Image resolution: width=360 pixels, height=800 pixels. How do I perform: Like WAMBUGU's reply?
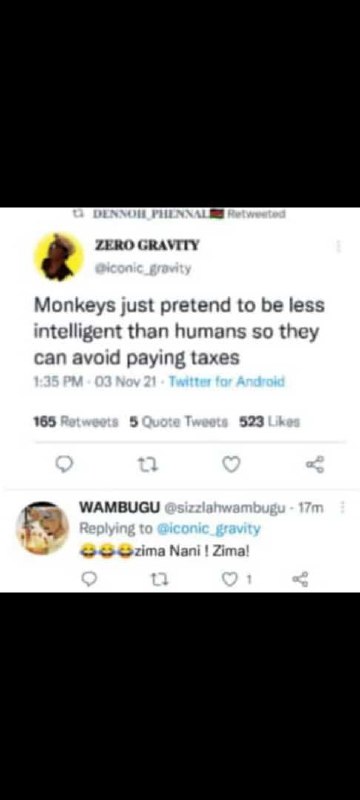click(x=228, y=579)
